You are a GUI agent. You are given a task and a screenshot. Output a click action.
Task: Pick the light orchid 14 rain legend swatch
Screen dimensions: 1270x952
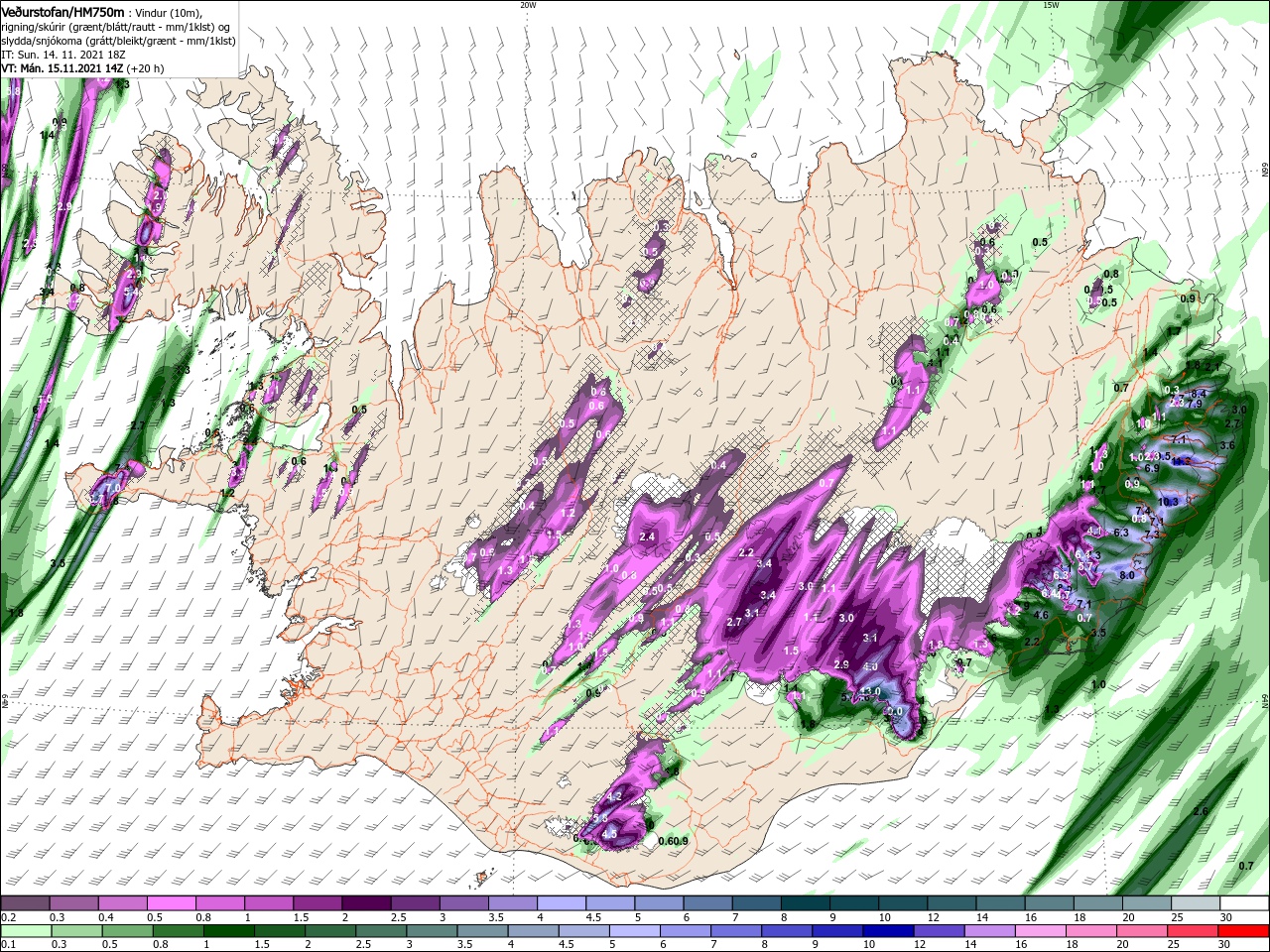[x=990, y=931]
